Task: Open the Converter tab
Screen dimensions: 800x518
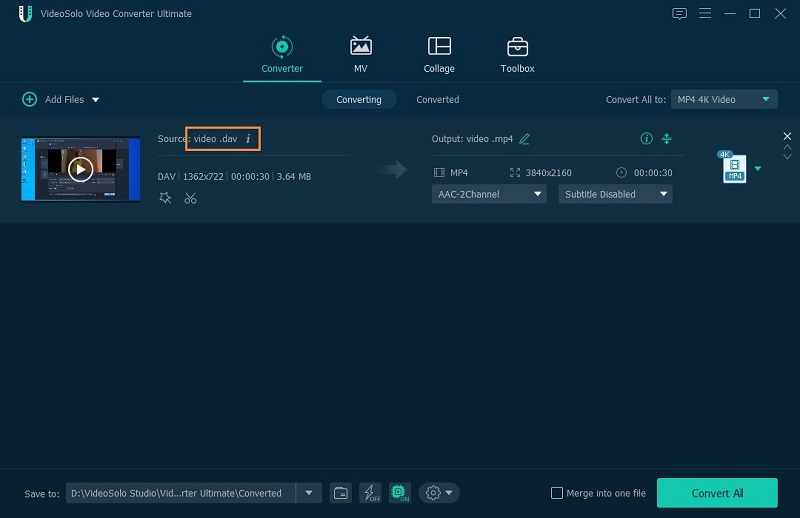Action: click(282, 54)
